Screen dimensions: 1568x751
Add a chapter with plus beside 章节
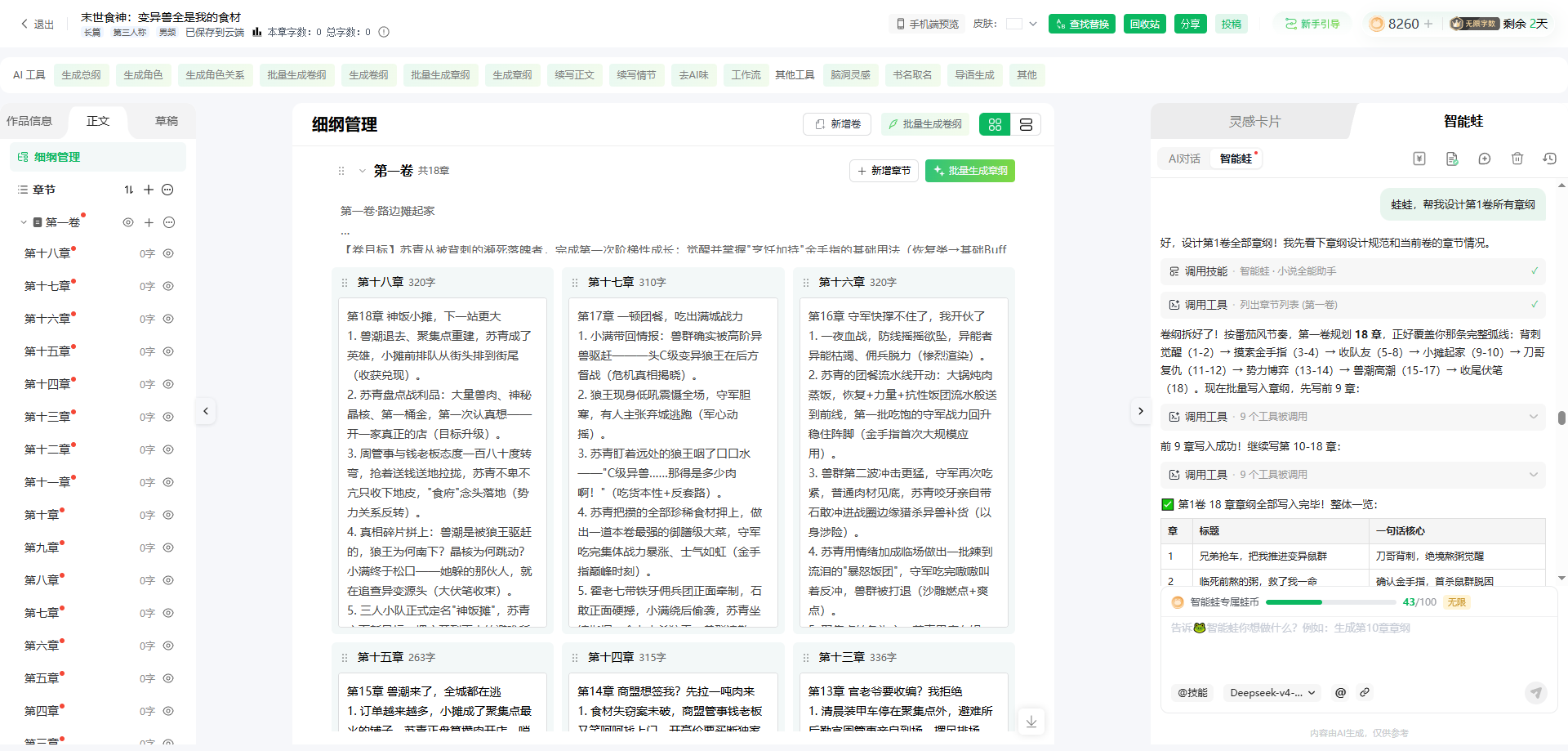(149, 190)
